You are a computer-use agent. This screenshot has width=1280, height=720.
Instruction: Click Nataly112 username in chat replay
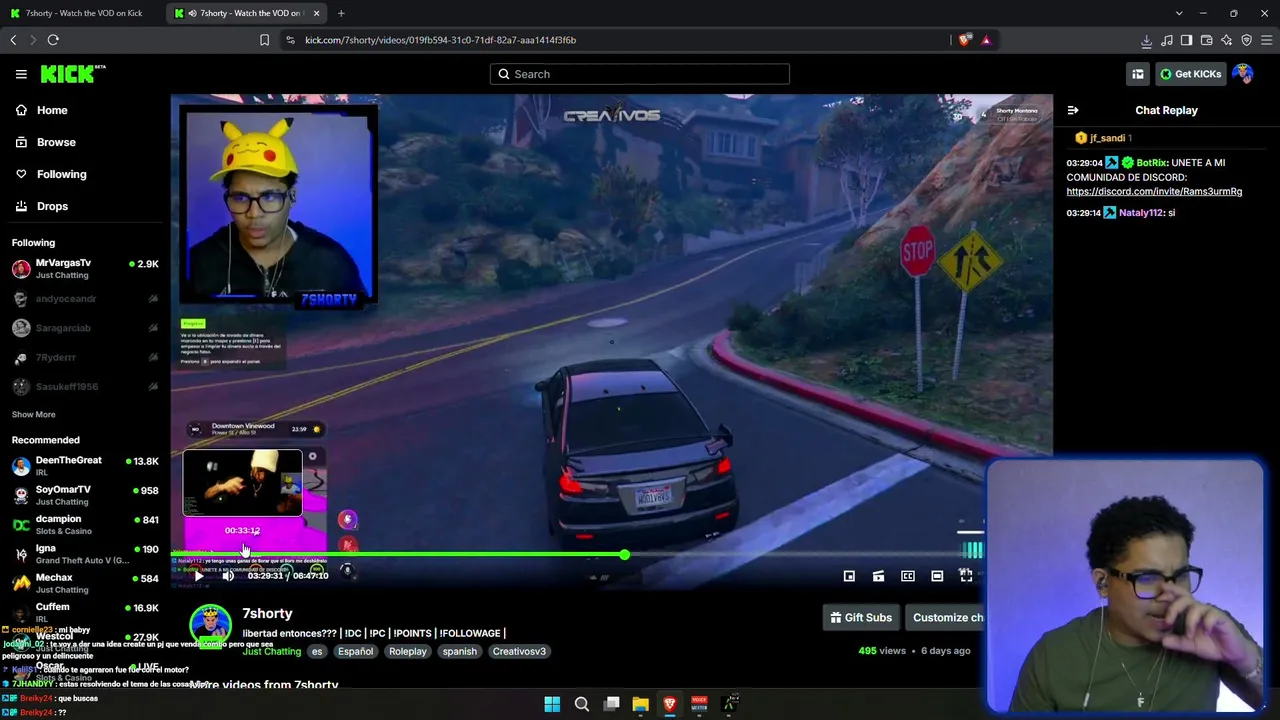pyautogui.click(x=1141, y=213)
